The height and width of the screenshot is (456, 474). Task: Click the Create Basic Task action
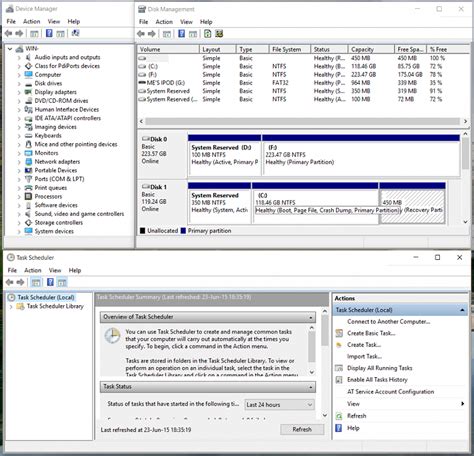tap(371, 333)
